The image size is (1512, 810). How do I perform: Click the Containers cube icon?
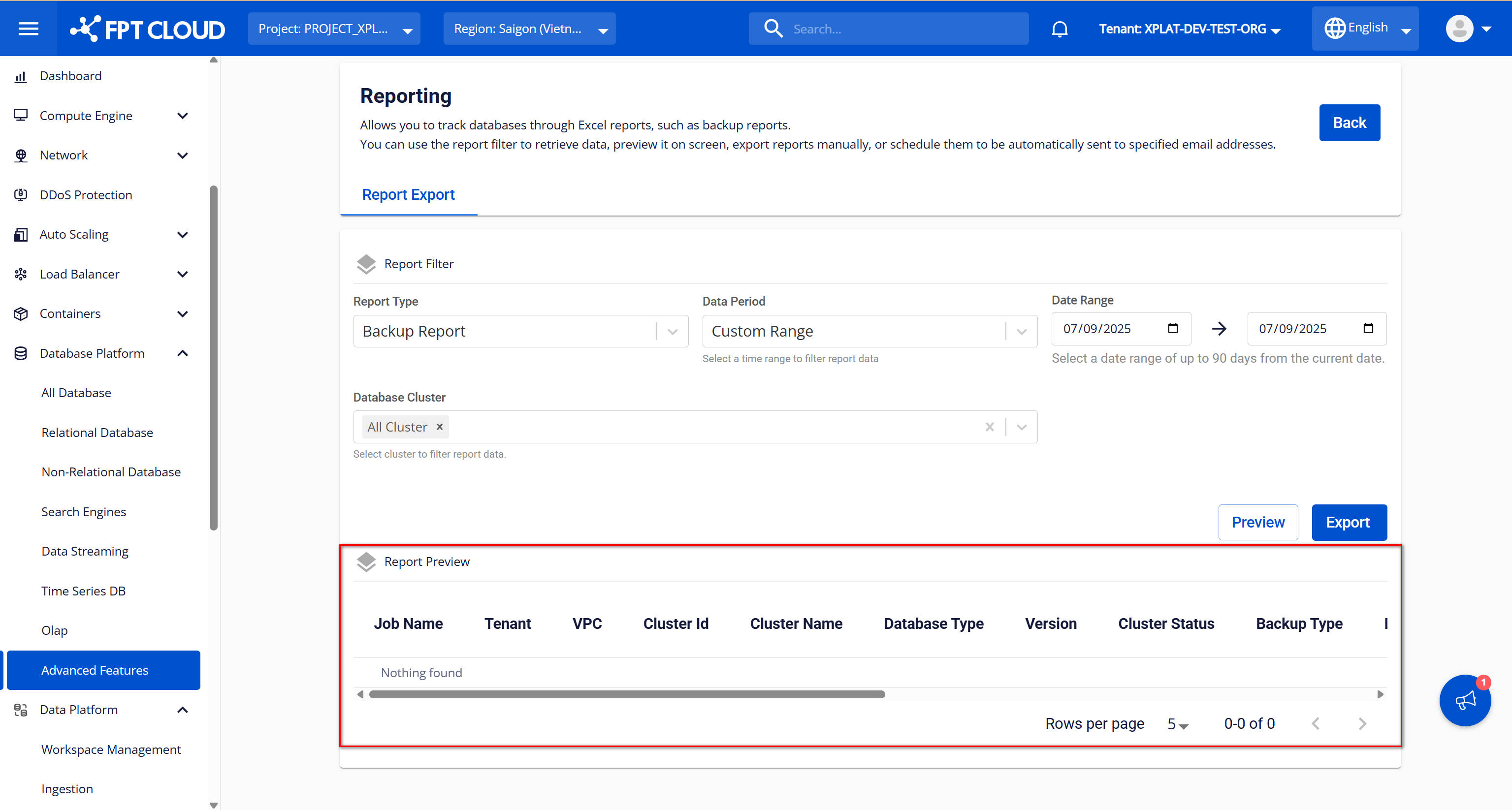[21, 313]
